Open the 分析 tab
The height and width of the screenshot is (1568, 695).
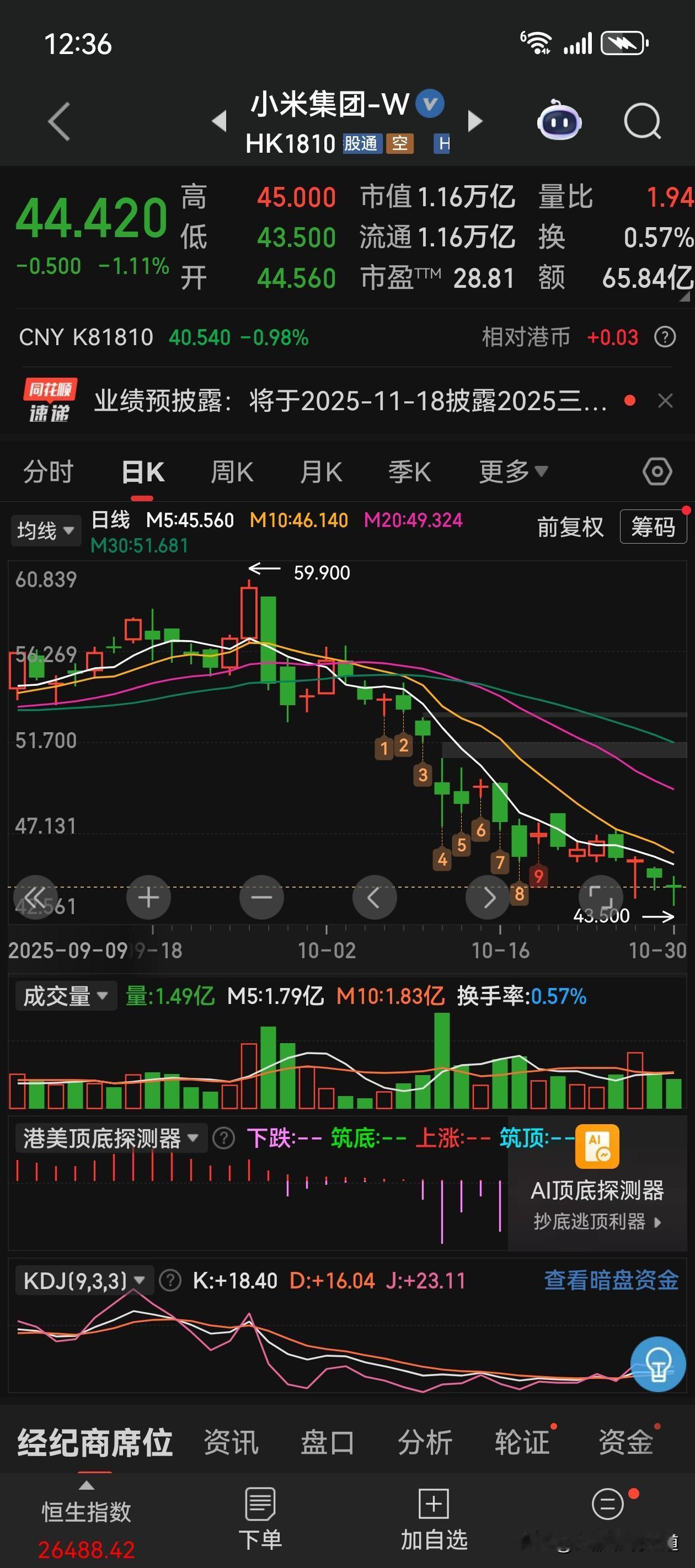tap(425, 1442)
